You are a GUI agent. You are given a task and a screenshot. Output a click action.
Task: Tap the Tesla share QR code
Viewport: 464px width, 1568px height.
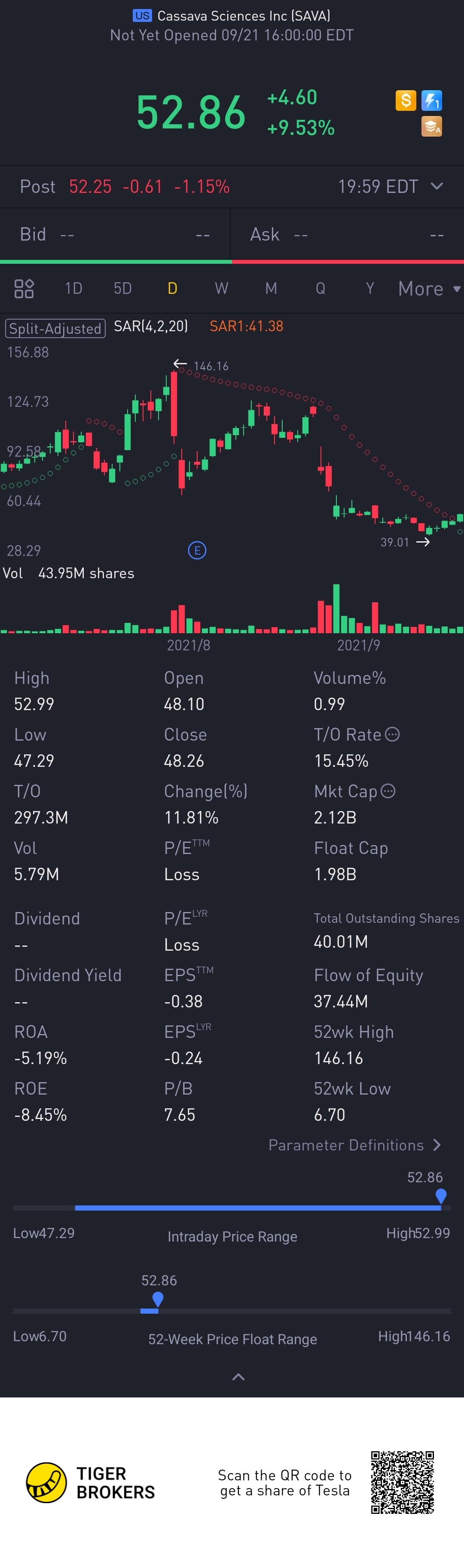coord(403,1482)
